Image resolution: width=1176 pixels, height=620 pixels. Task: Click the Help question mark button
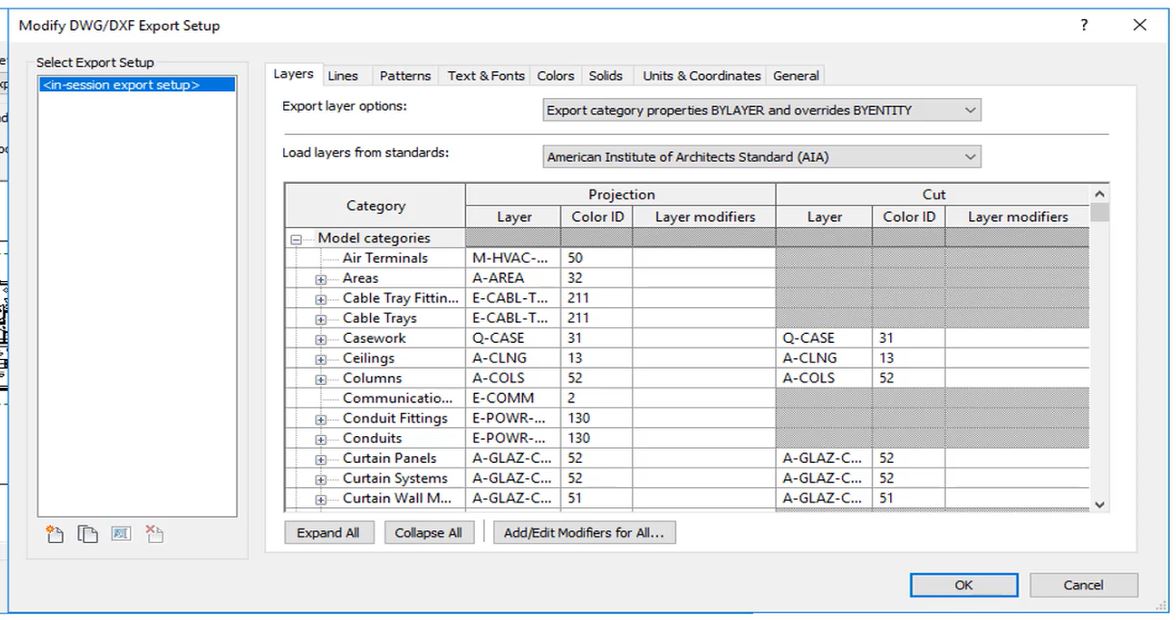pyautogui.click(x=1084, y=25)
